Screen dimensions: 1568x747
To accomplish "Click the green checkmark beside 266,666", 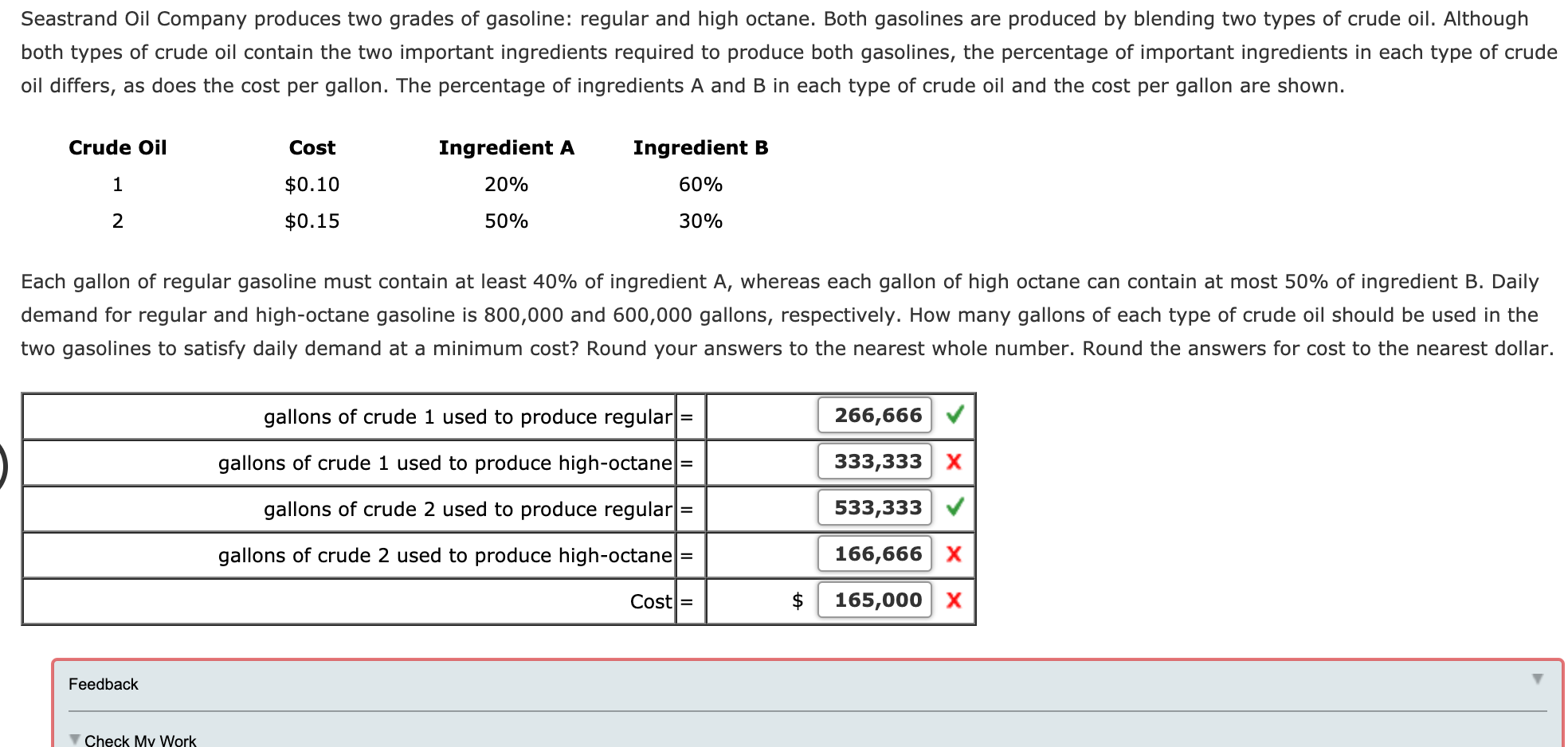I will coord(955,414).
